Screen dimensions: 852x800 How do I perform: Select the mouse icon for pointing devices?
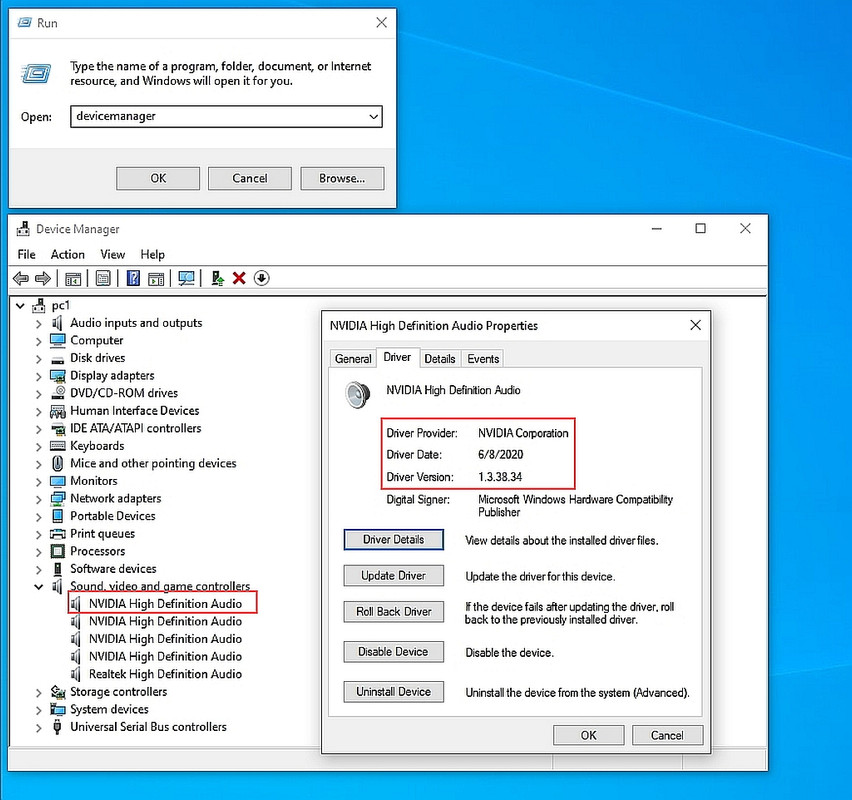(x=58, y=463)
